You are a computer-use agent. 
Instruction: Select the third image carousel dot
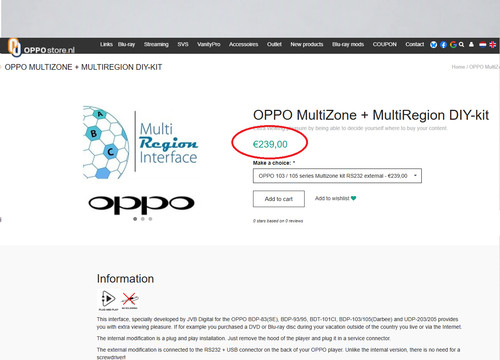pyautogui.click(x=150, y=219)
